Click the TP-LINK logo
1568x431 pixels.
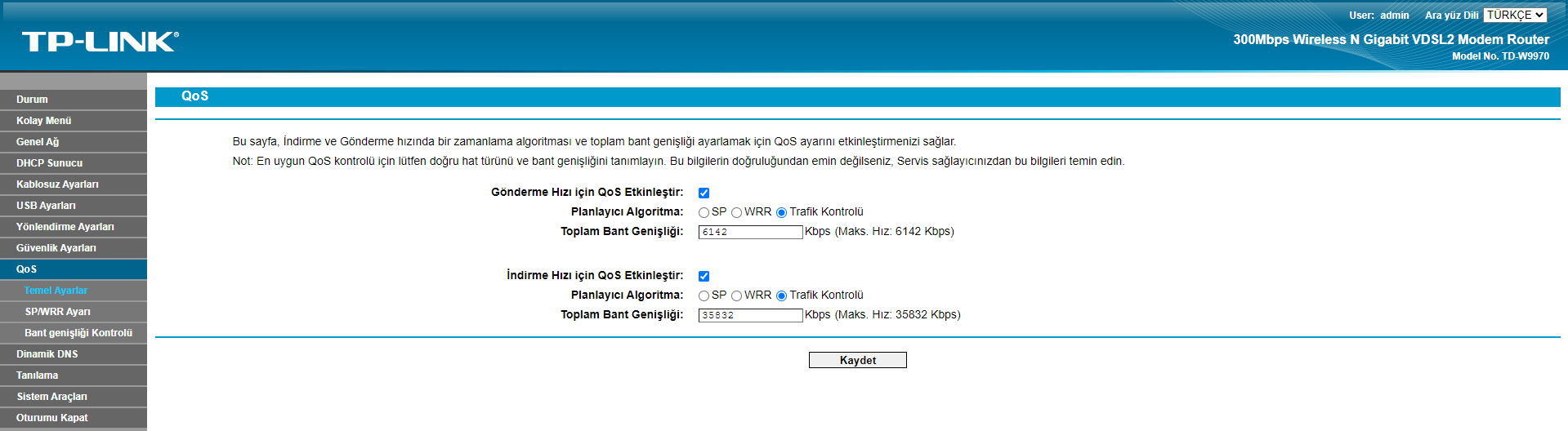tap(100, 42)
